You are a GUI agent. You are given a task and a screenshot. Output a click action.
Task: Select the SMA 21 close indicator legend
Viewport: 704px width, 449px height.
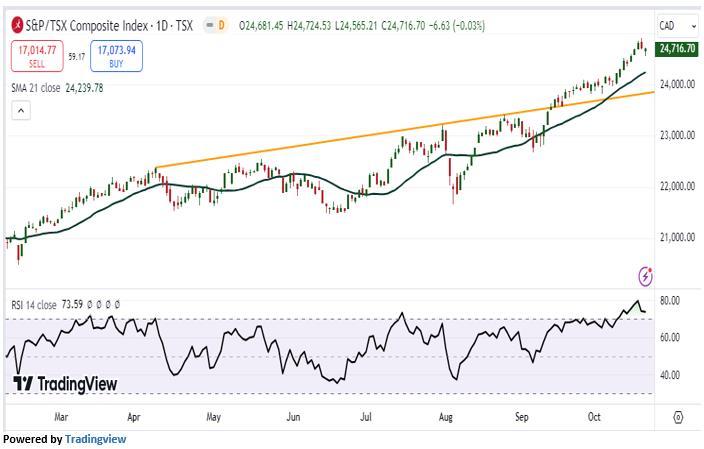click(x=57, y=88)
